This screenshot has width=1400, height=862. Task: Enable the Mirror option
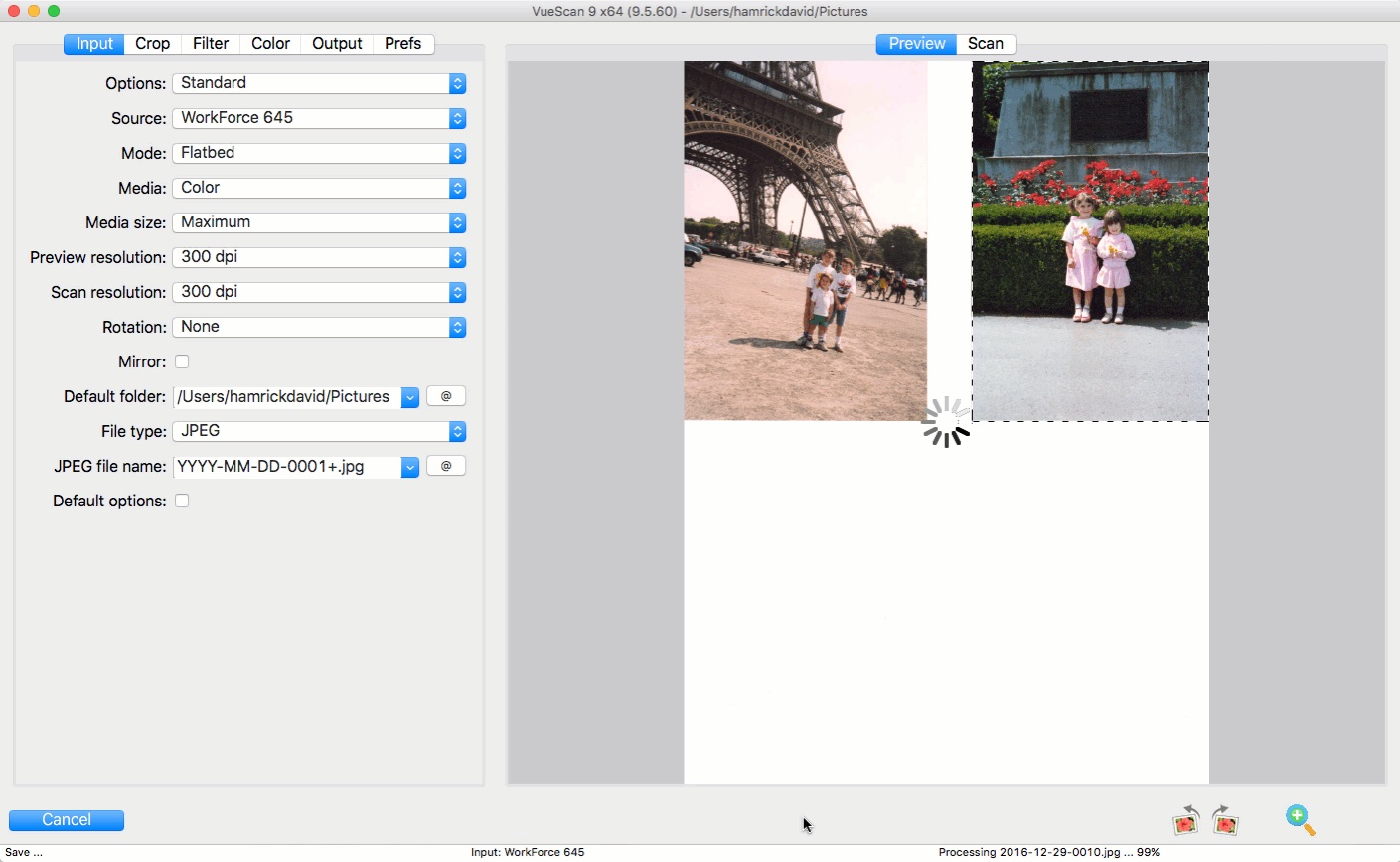(x=182, y=361)
